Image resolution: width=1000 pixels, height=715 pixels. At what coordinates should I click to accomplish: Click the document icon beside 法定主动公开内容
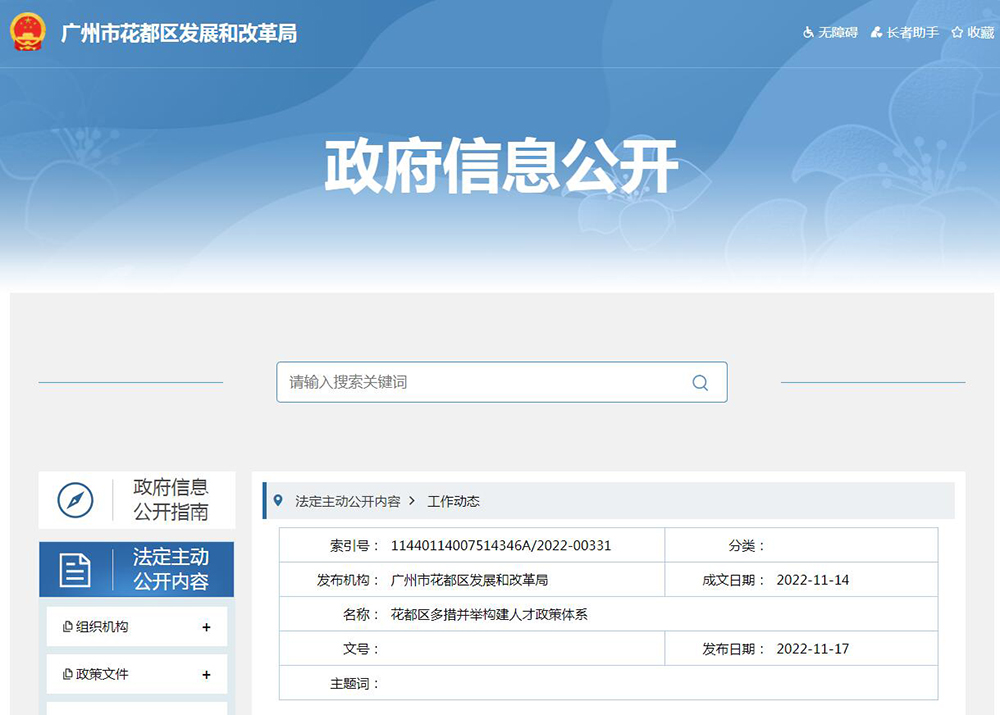[x=75, y=570]
